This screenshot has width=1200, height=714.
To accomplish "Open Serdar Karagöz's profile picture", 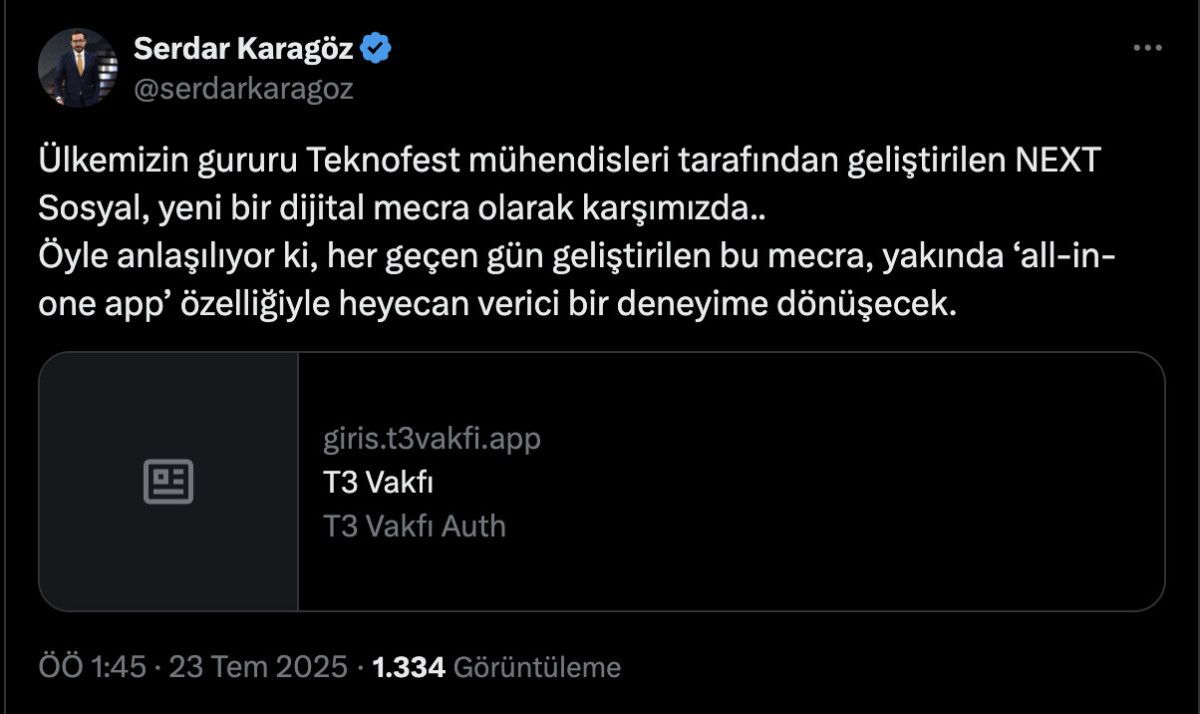I will [78, 68].
